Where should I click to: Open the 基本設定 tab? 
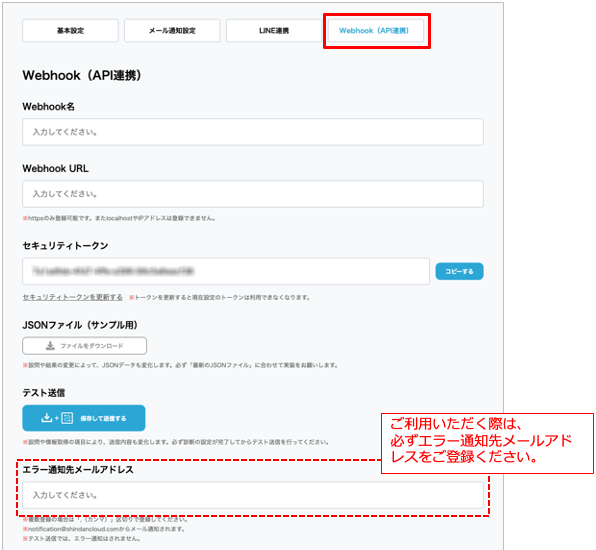70,31
